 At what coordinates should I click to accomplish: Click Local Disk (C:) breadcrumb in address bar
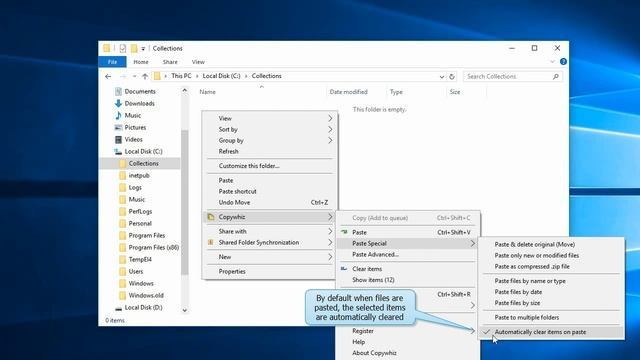point(221,76)
